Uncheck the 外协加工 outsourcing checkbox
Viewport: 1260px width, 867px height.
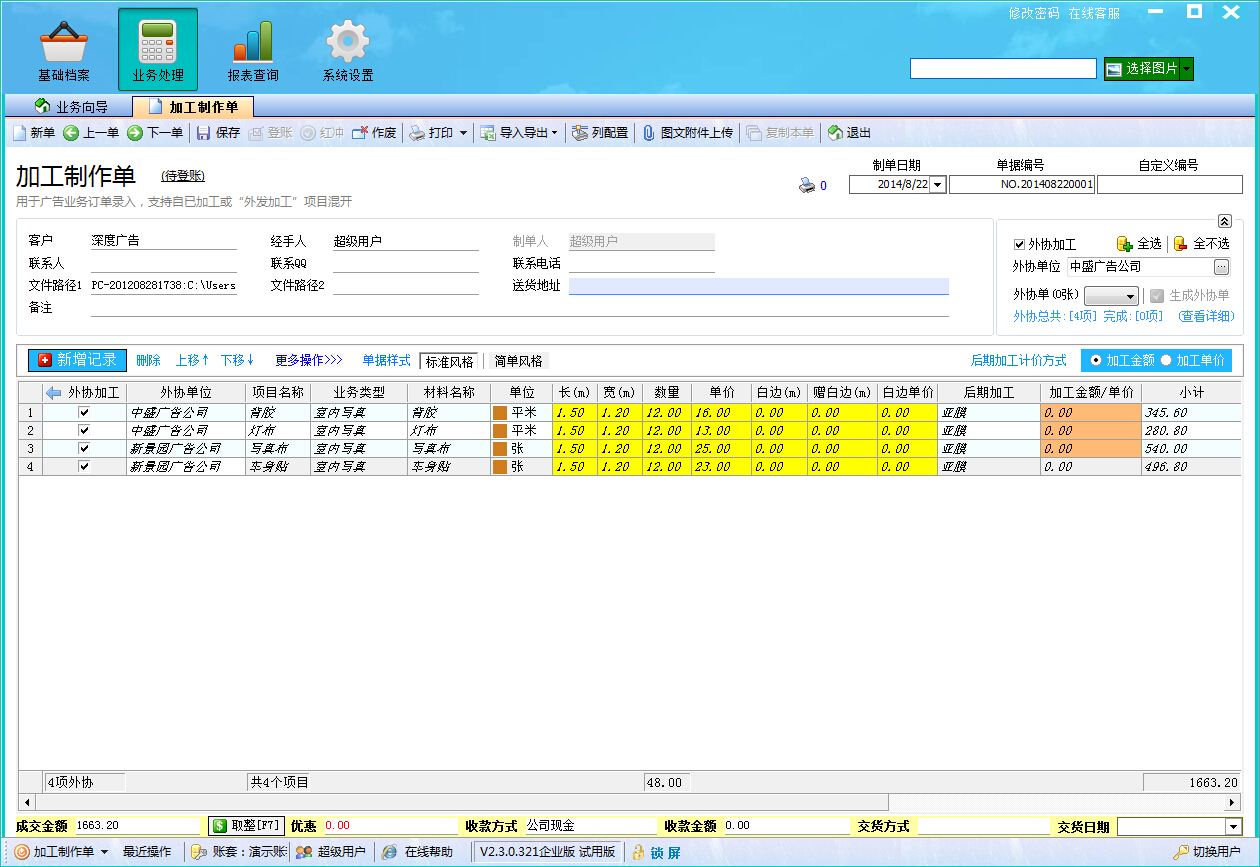click(x=1019, y=243)
